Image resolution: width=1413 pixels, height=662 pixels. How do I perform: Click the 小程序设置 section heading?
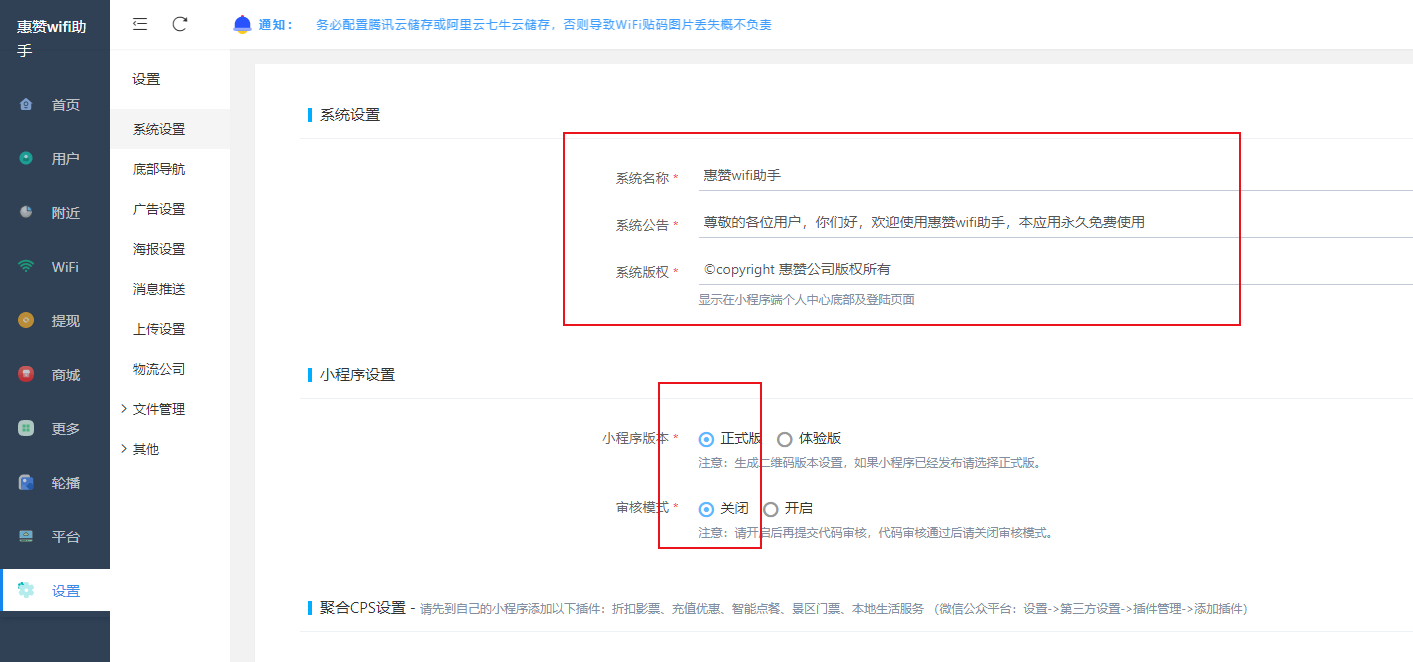click(x=357, y=374)
